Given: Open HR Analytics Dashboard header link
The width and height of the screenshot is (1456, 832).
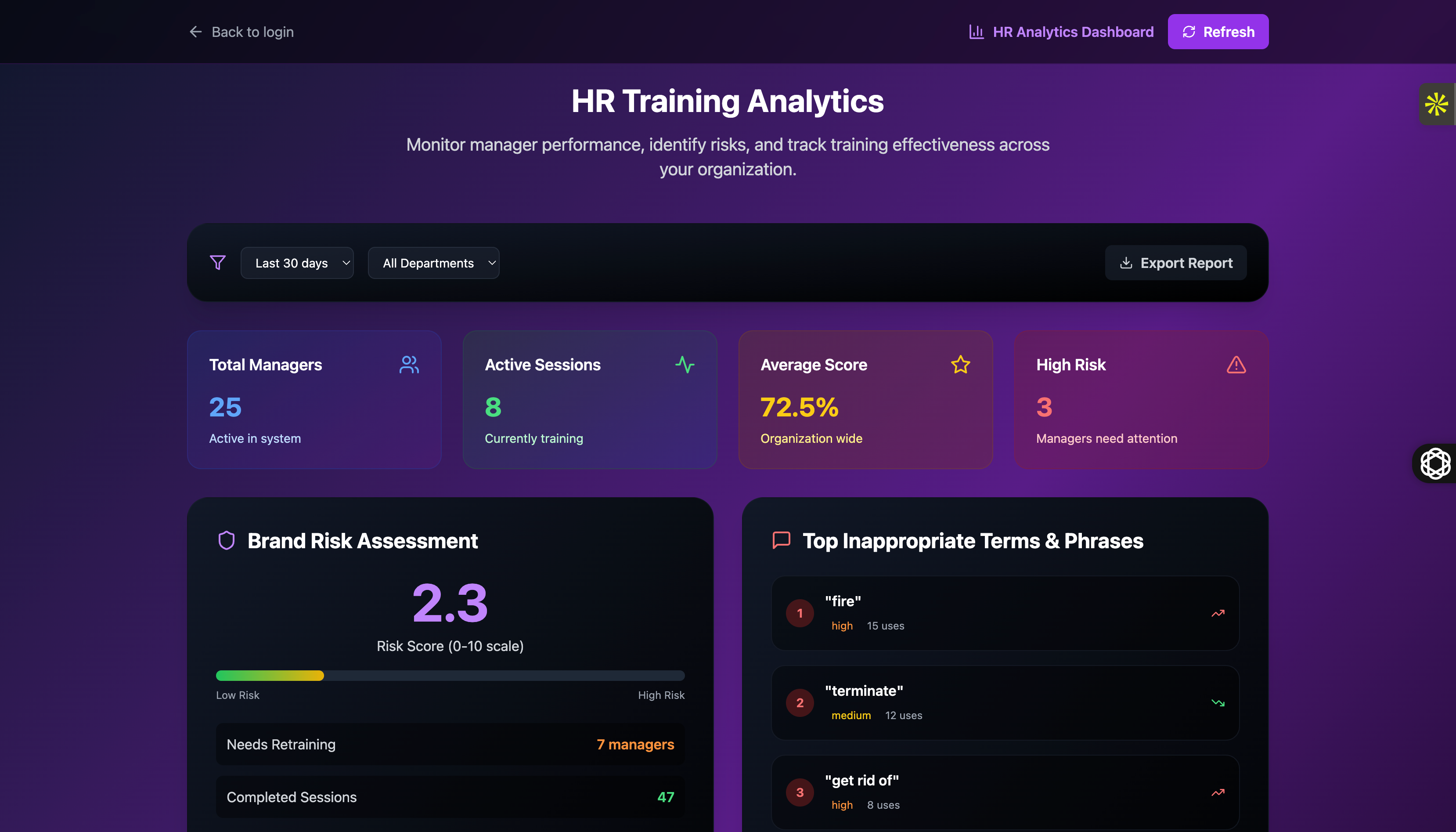Looking at the screenshot, I should click(1061, 32).
